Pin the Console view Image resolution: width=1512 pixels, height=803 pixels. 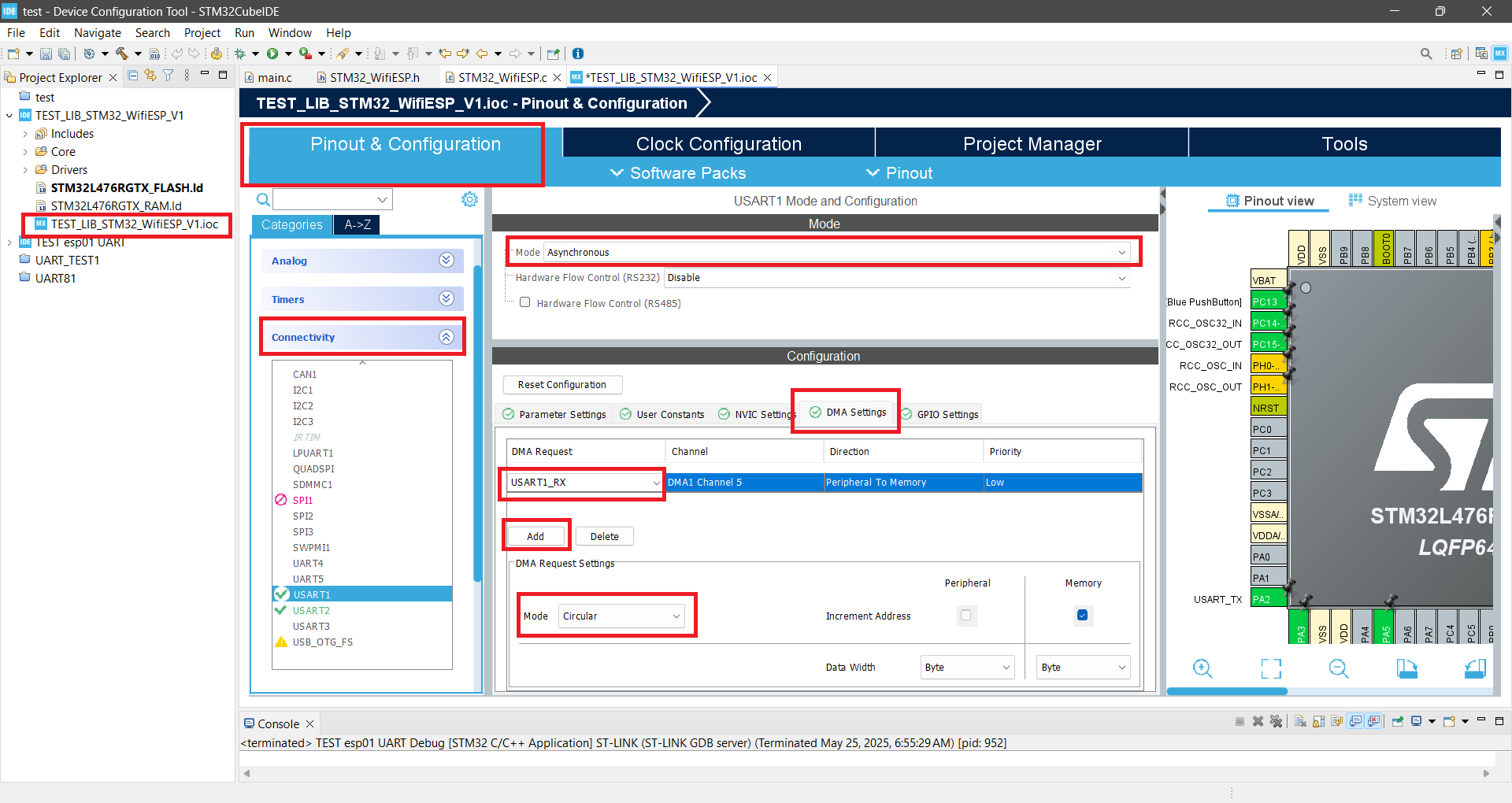[1398, 721]
